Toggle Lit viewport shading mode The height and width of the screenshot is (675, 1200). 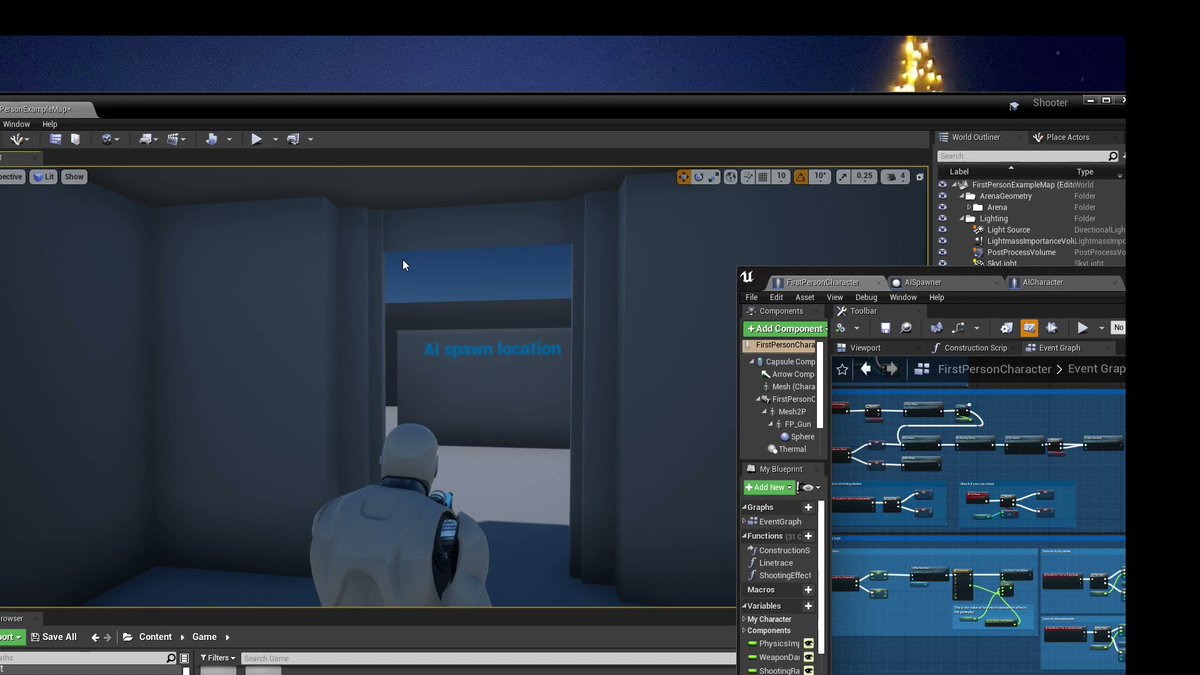tap(43, 176)
